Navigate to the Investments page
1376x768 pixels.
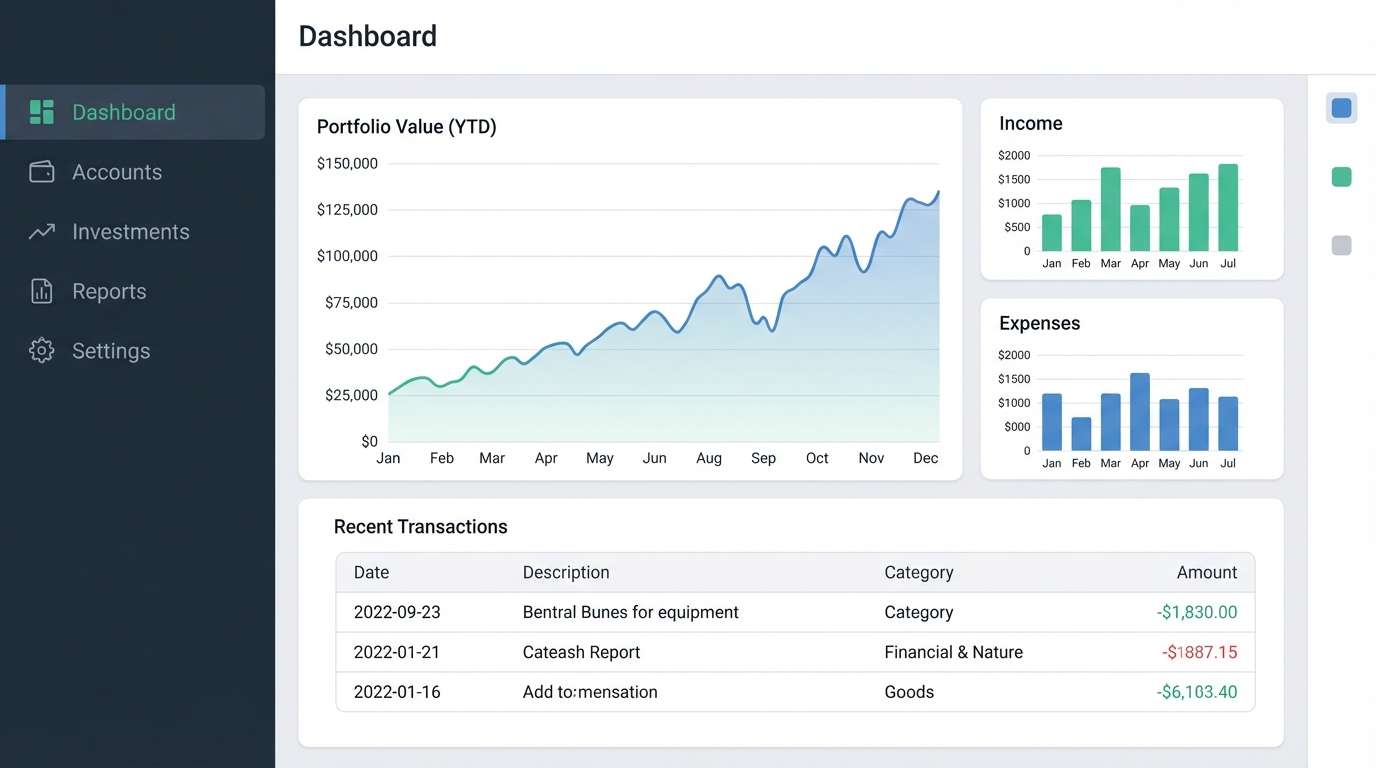131,231
